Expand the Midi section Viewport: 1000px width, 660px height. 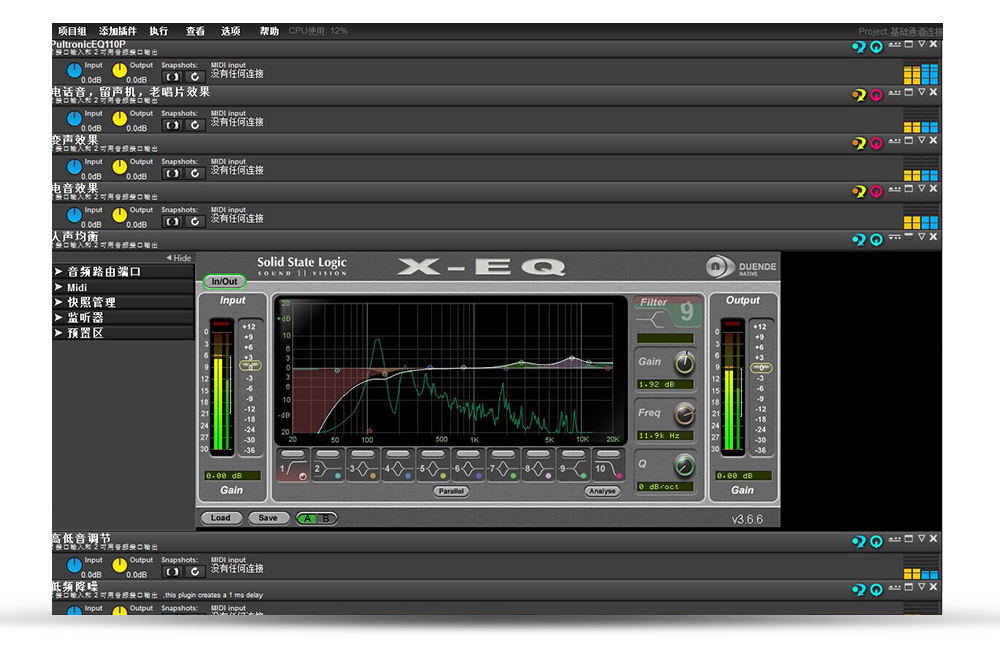click(x=123, y=288)
